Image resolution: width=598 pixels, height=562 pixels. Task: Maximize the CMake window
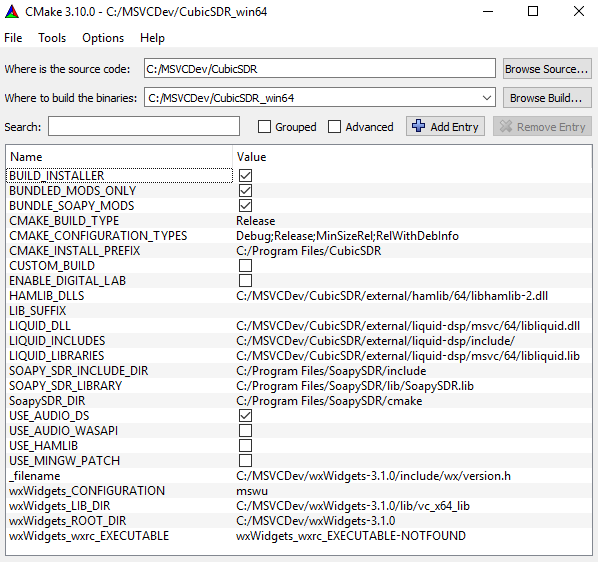tap(533, 11)
